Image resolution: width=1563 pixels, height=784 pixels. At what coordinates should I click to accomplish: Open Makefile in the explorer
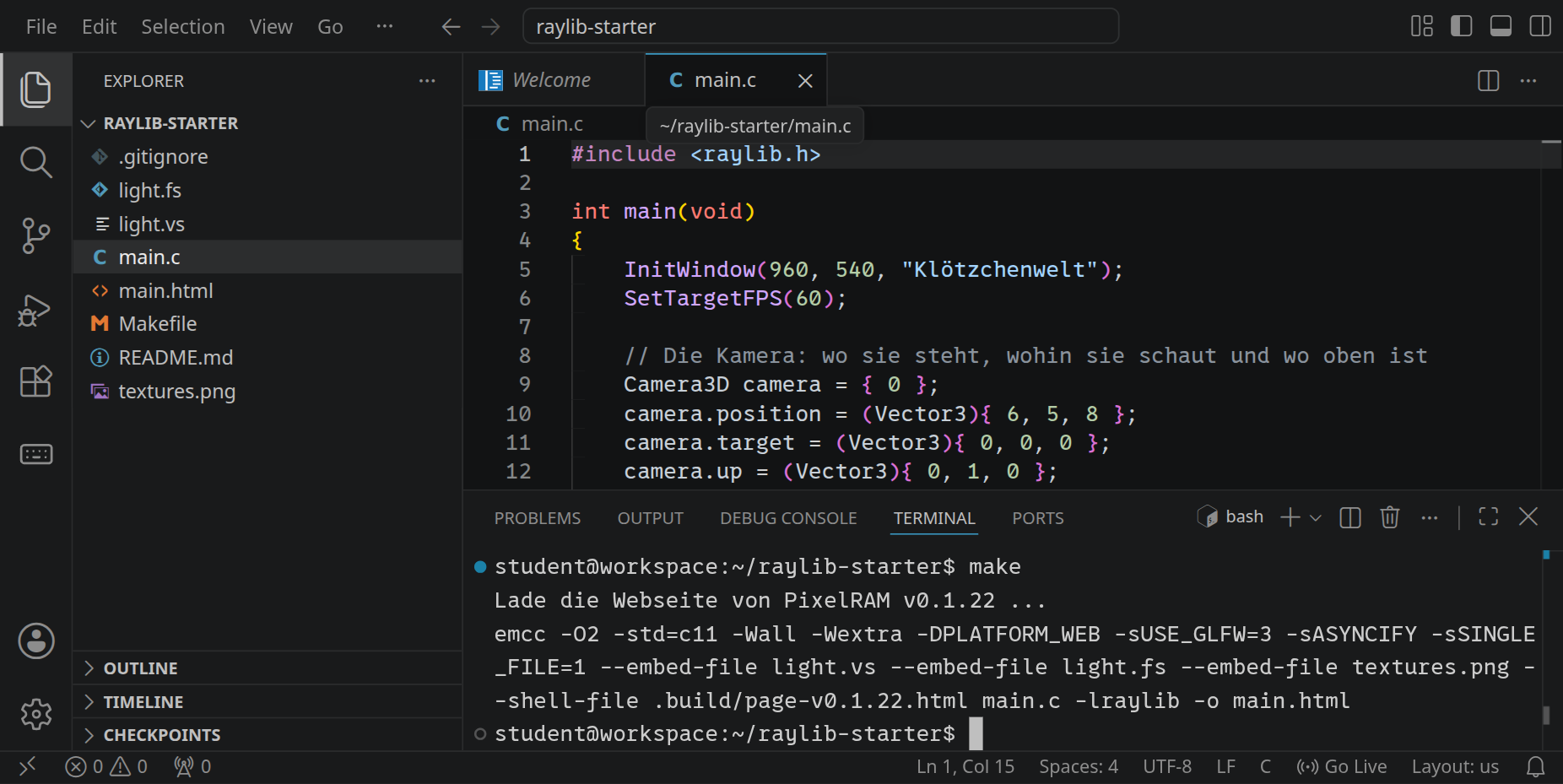[x=267, y=324]
